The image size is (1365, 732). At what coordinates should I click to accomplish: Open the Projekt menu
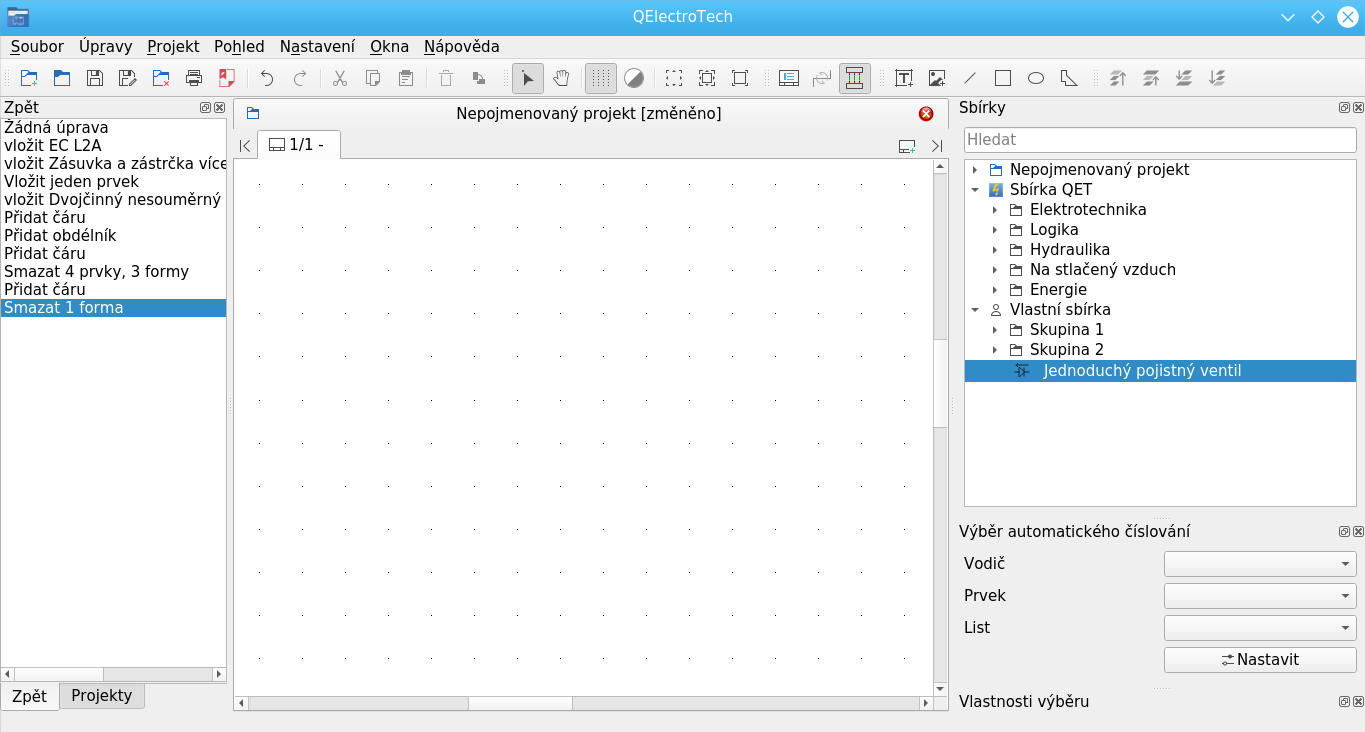(x=173, y=46)
